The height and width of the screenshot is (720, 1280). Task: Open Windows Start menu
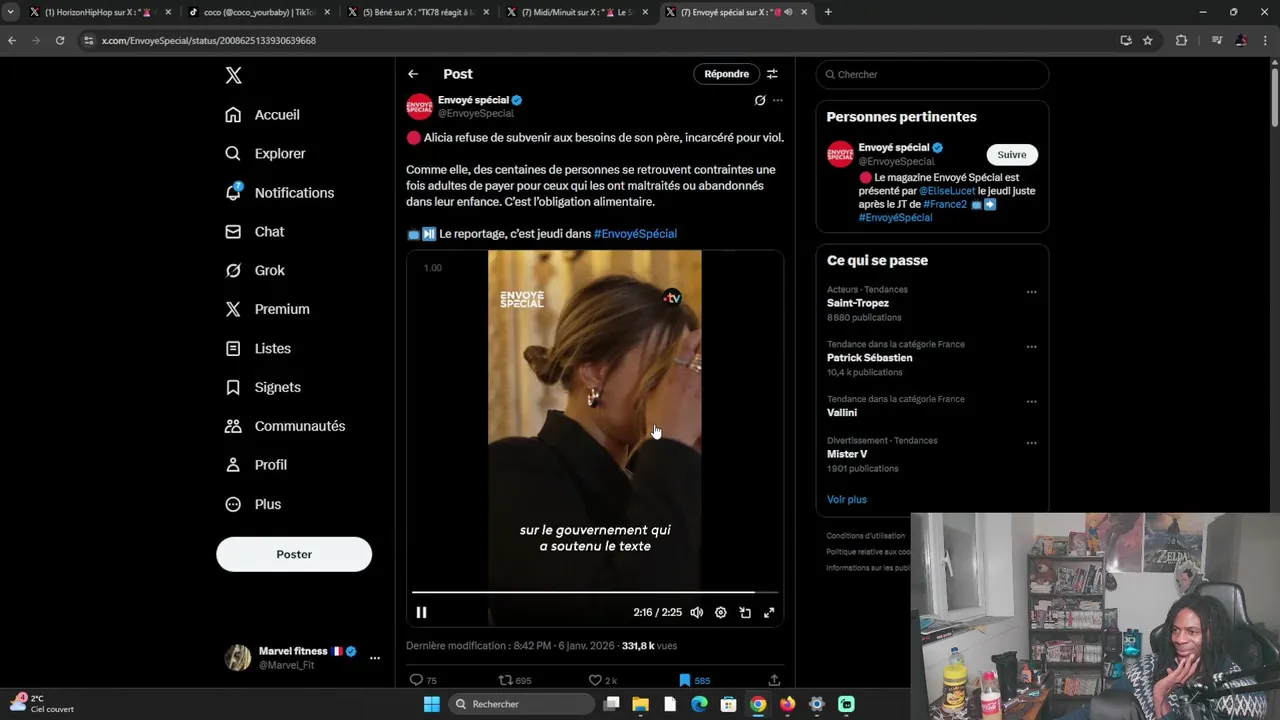pyautogui.click(x=432, y=704)
